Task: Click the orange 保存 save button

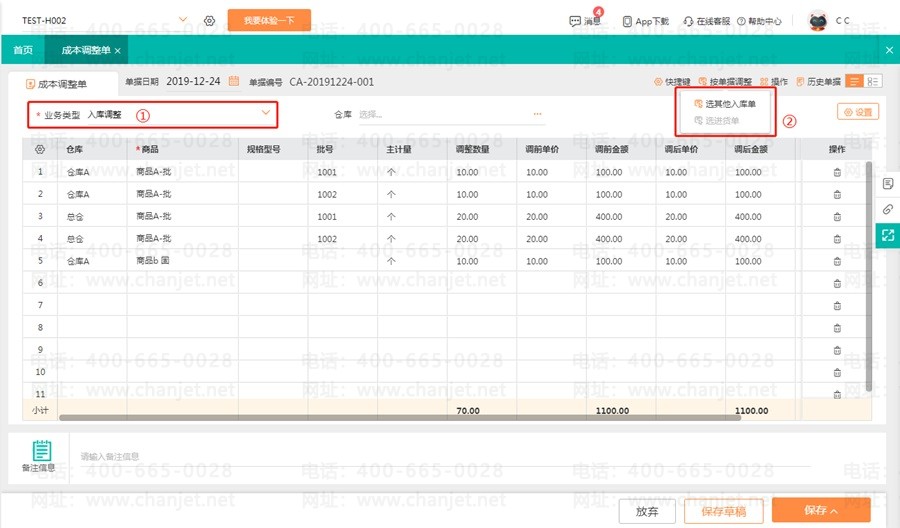Action: (x=821, y=510)
